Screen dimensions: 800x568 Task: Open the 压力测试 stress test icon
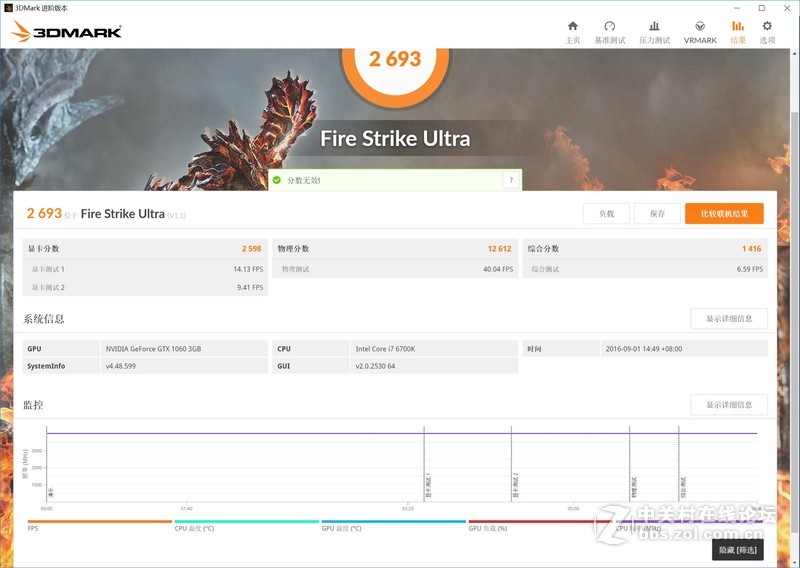(654, 26)
